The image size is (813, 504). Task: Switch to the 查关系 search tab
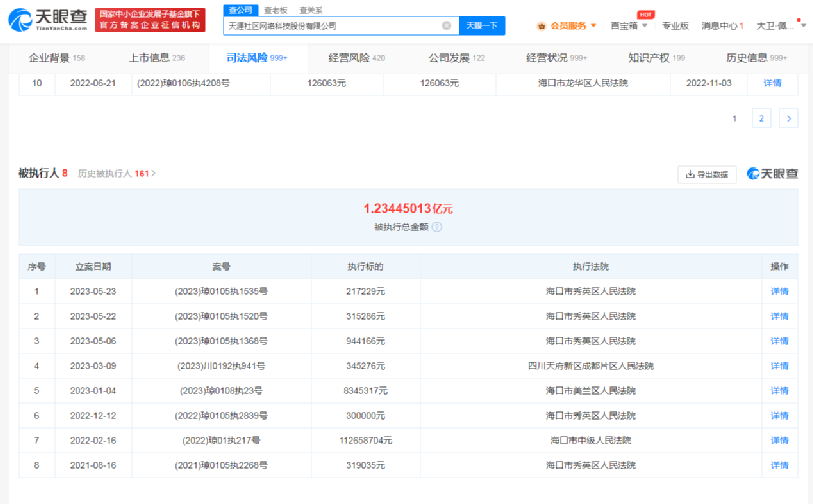coord(311,10)
